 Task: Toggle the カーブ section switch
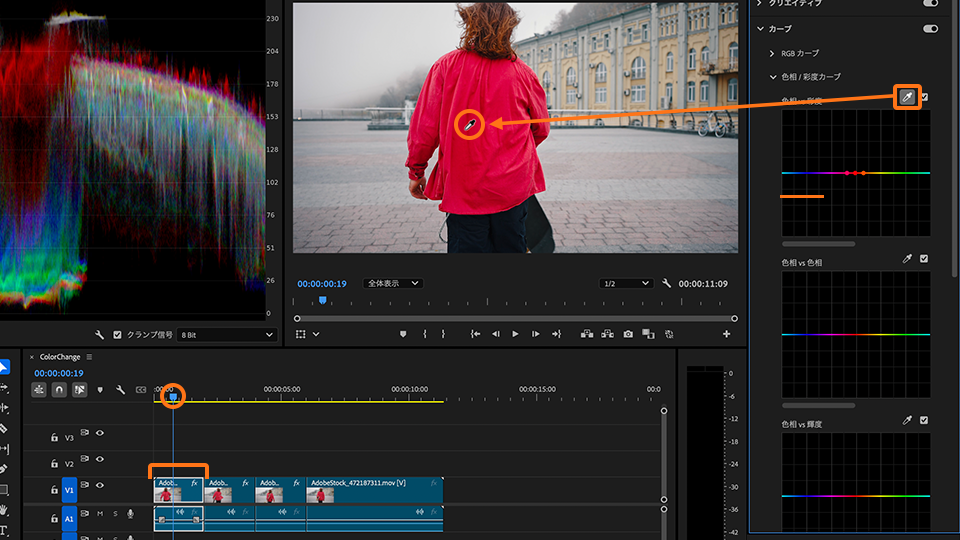pyautogui.click(x=930, y=29)
